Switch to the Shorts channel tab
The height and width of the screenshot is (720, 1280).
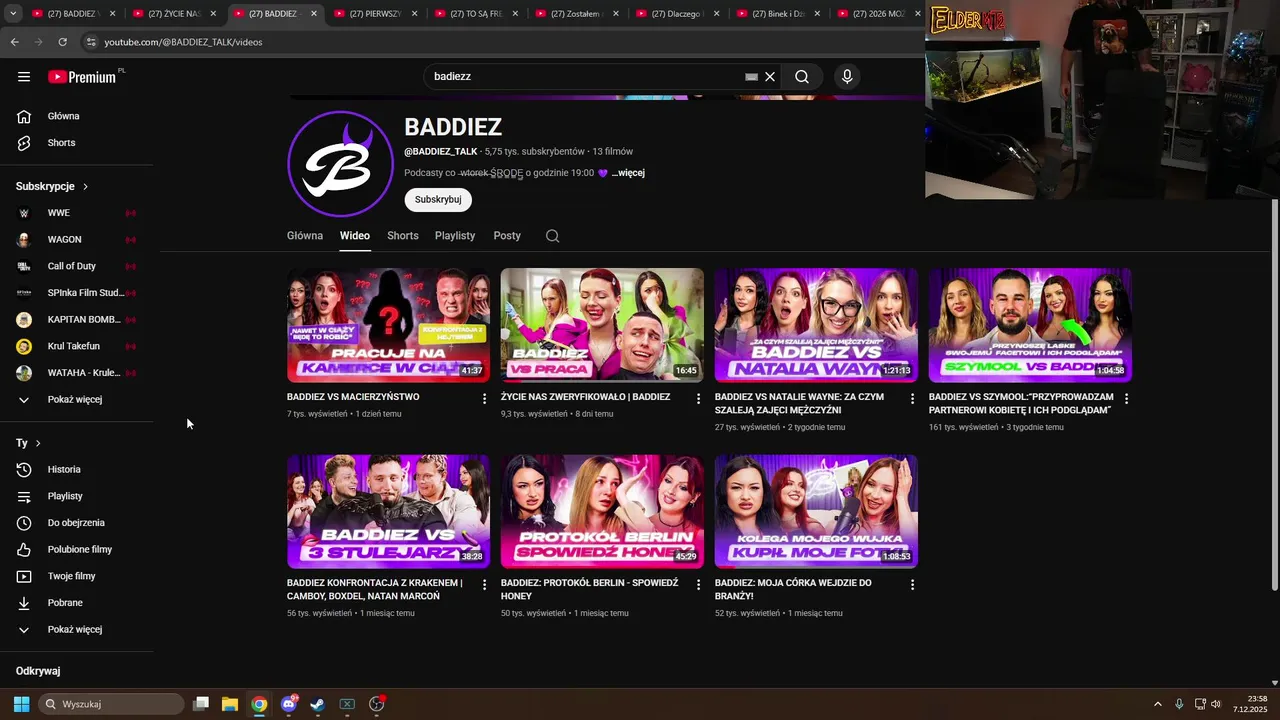click(x=403, y=236)
